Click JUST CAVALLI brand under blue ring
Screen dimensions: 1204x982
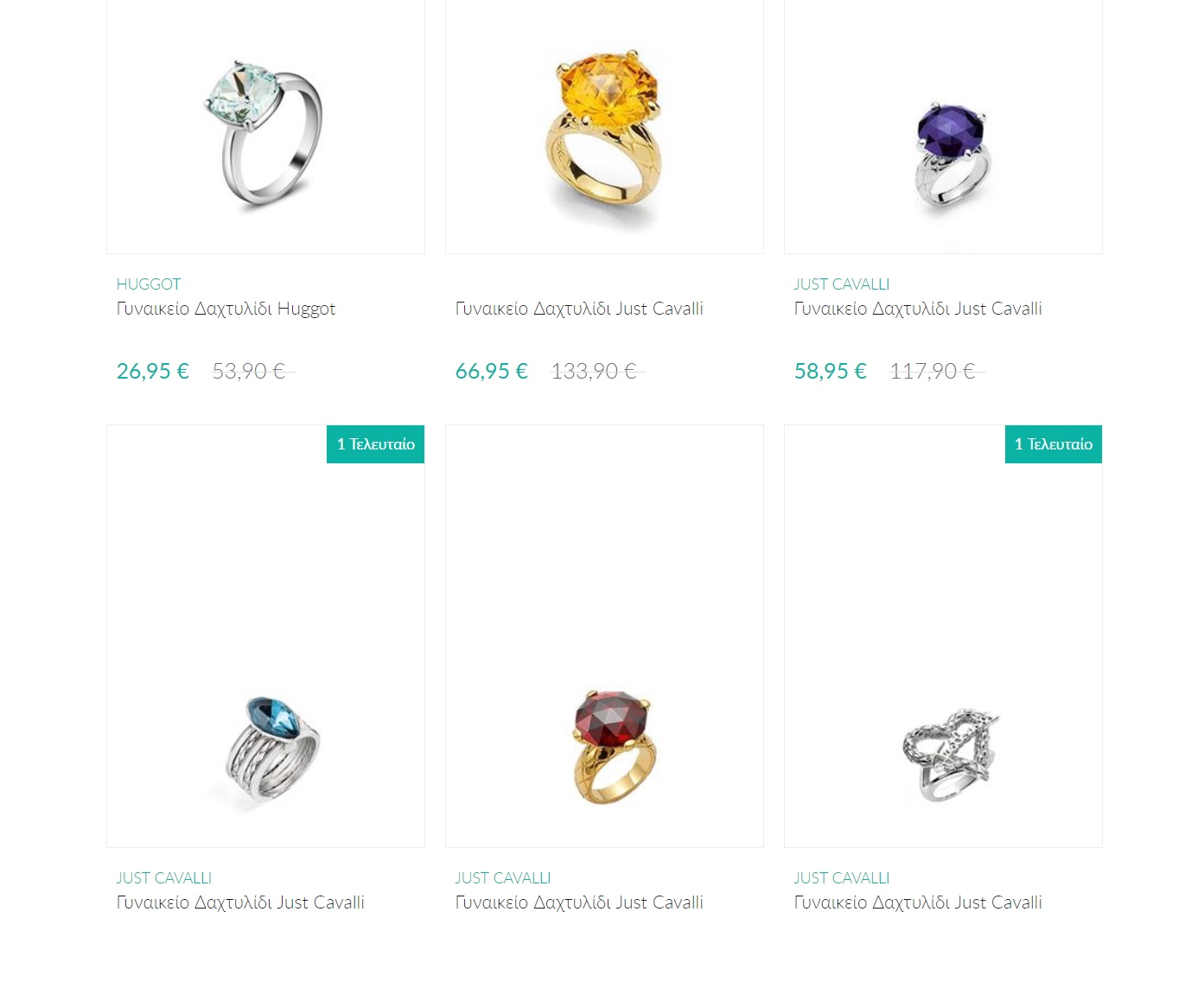pos(164,878)
